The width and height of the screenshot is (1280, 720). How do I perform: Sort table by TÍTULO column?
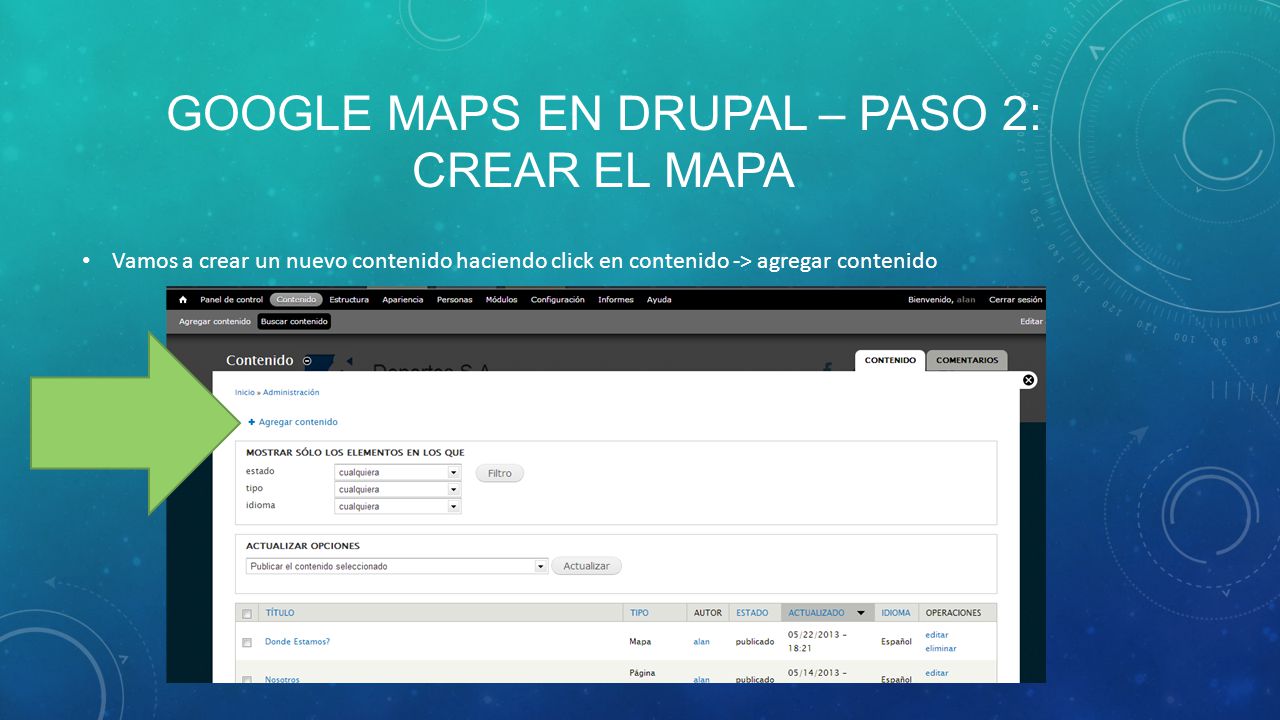[x=280, y=613]
